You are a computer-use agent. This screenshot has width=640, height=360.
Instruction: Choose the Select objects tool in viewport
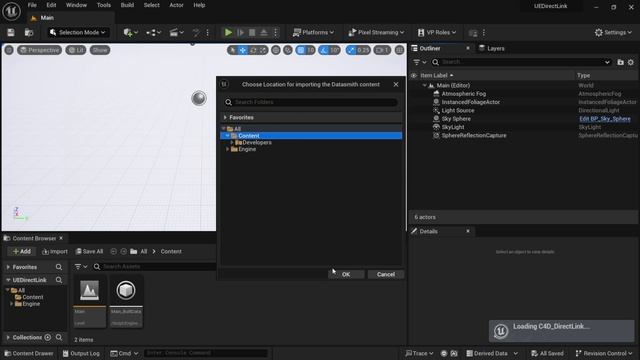pos(233,50)
